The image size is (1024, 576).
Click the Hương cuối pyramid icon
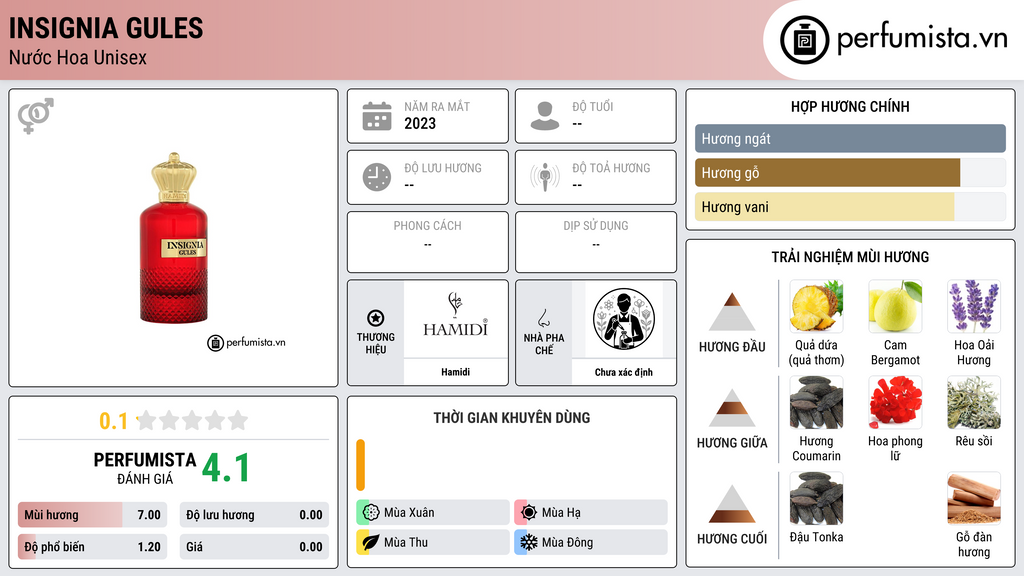[732, 504]
